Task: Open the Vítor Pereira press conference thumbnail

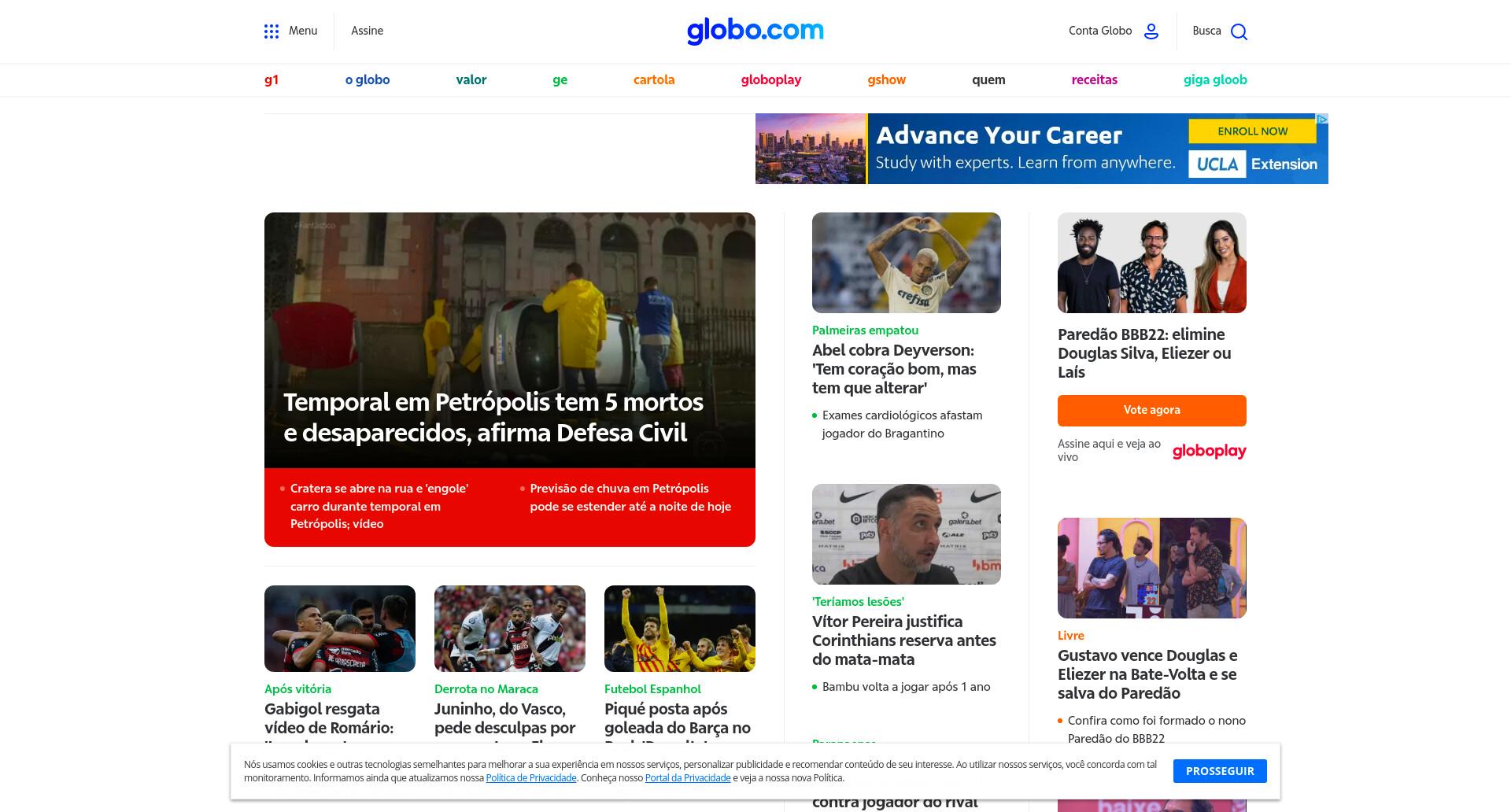Action: 906,534
